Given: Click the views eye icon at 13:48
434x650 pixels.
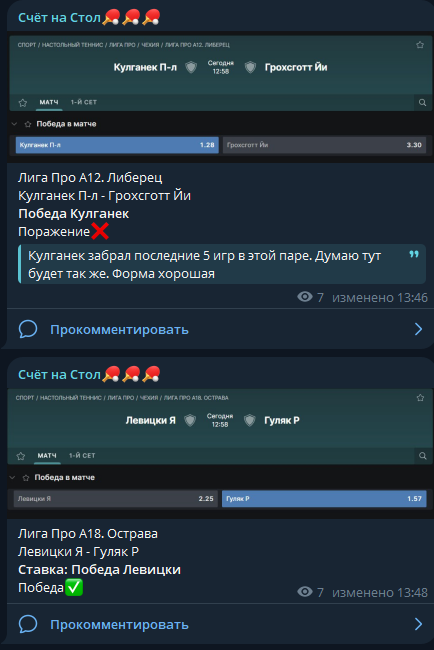Looking at the screenshot, I should 305,592.
